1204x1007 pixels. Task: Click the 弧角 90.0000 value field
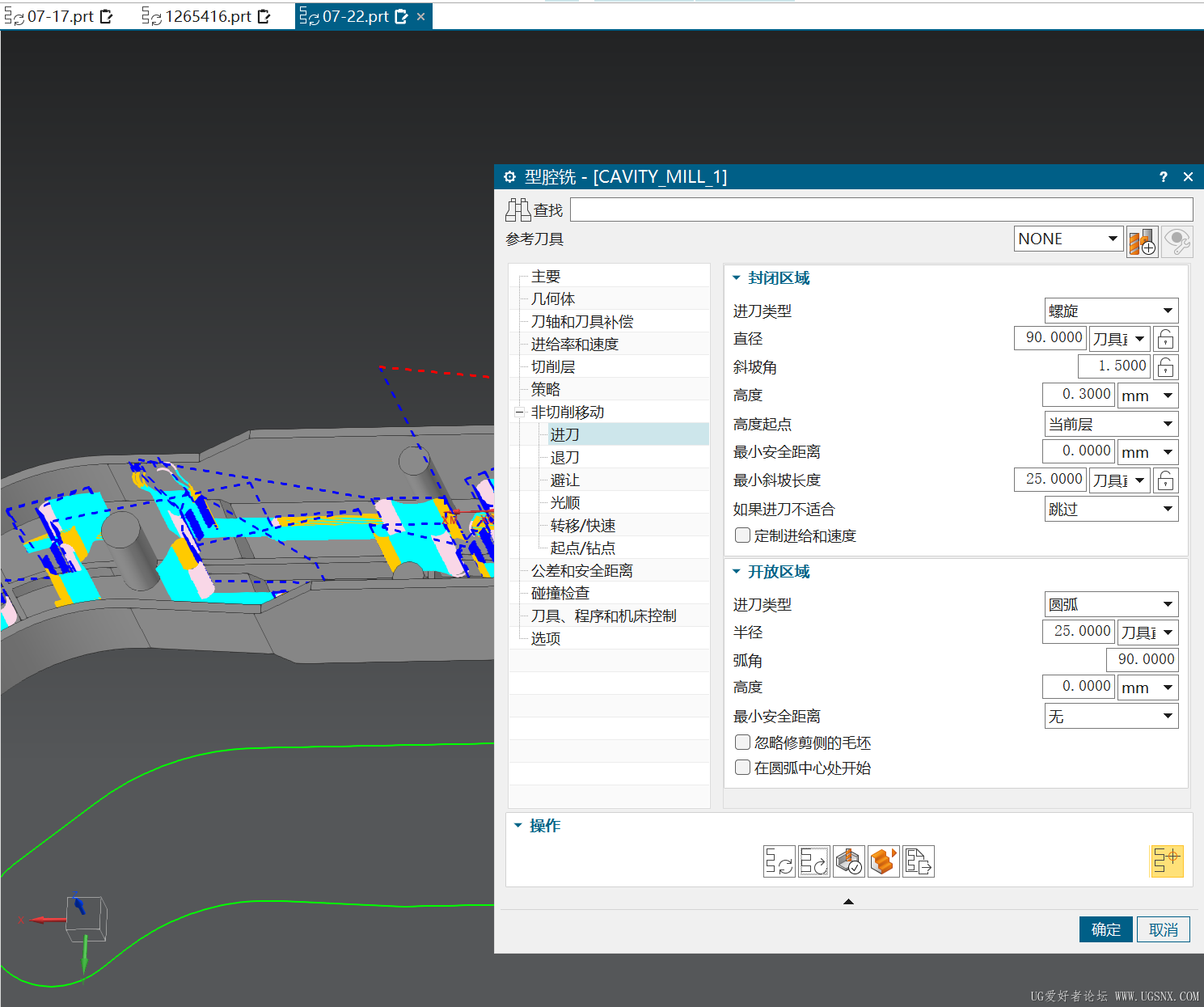tap(1143, 660)
